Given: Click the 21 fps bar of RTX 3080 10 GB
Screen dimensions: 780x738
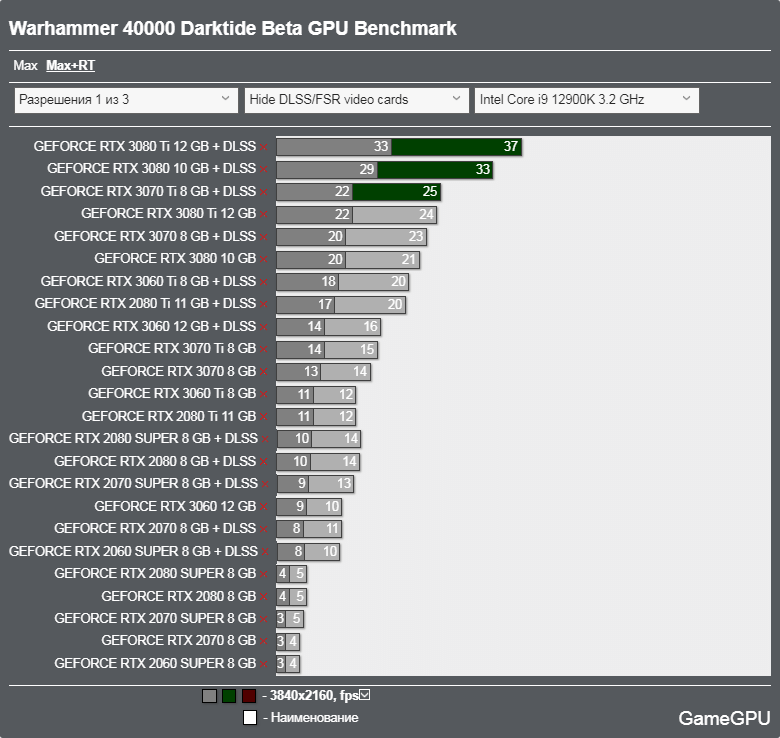Looking at the screenshot, I should [x=383, y=259].
